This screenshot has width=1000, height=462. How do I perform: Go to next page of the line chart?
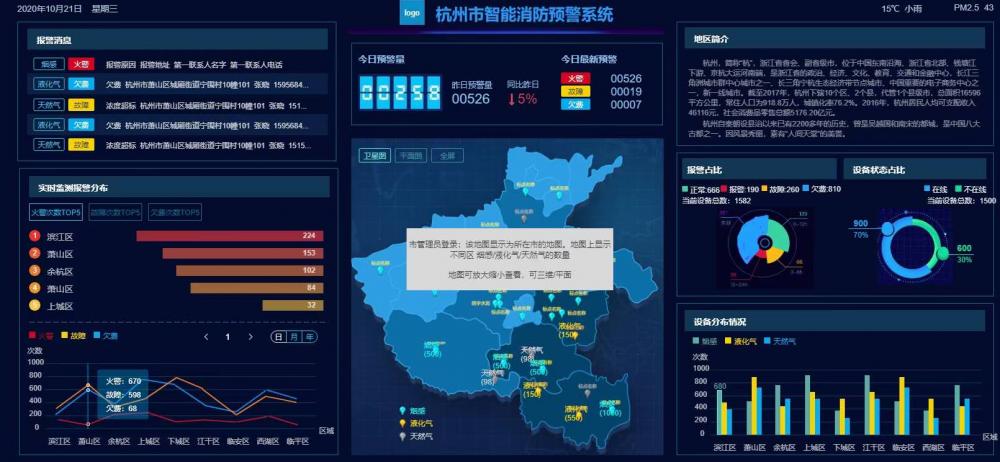click(x=249, y=337)
